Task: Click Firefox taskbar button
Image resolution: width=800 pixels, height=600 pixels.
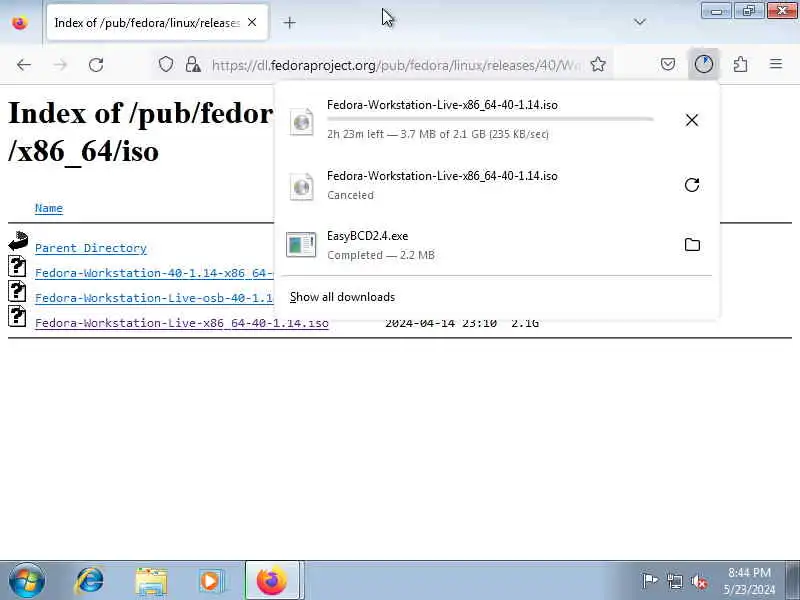Action: coord(274,581)
